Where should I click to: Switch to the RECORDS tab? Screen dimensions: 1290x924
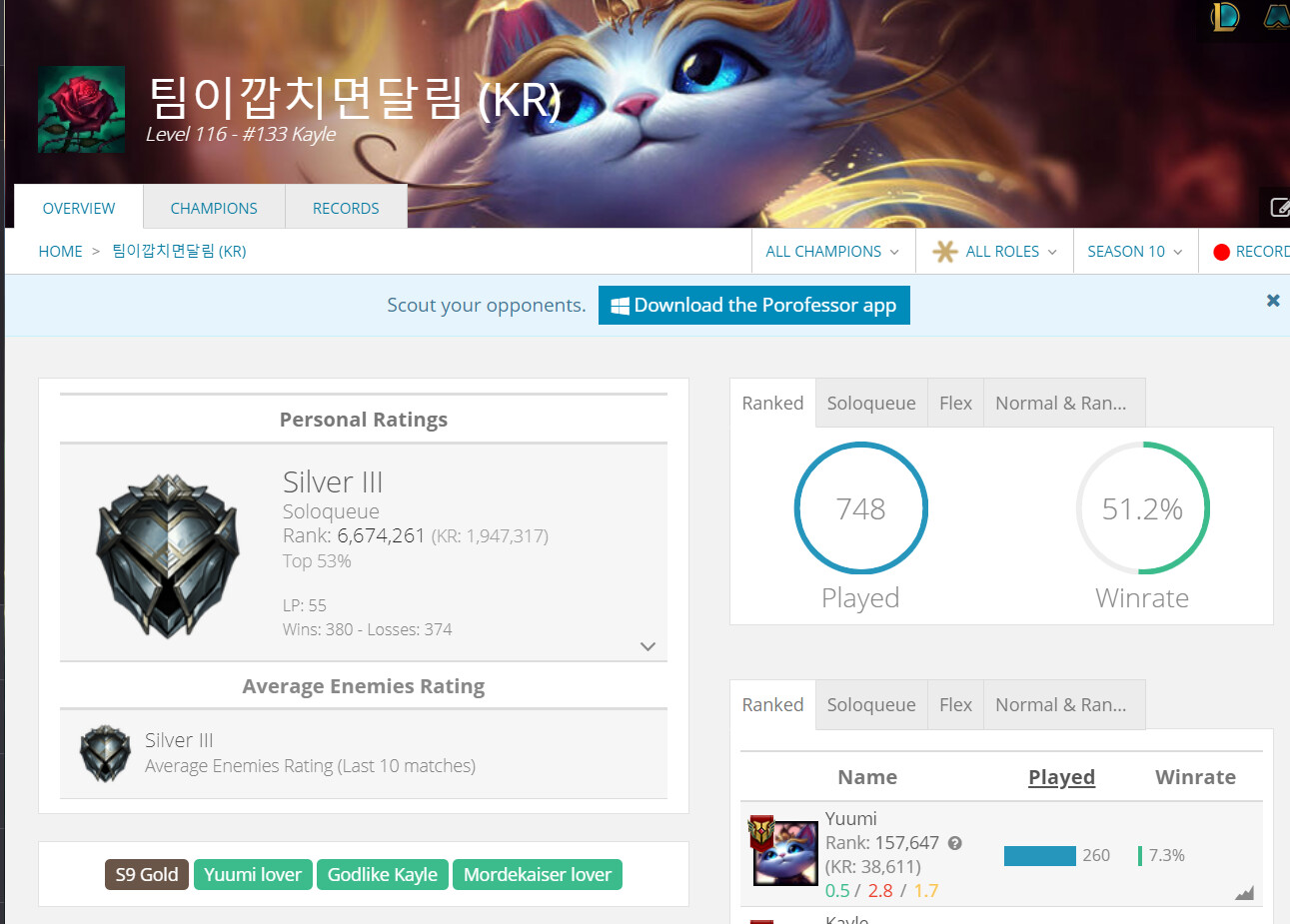(346, 208)
